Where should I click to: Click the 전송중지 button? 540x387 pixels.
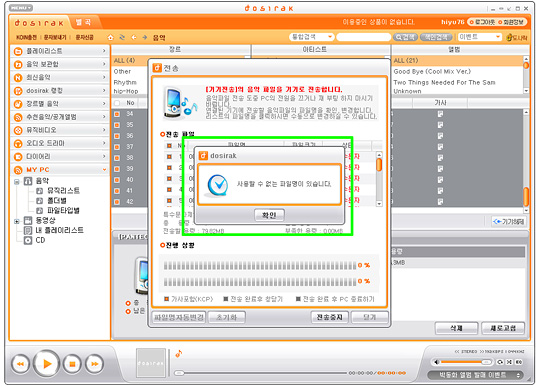coord(330,317)
